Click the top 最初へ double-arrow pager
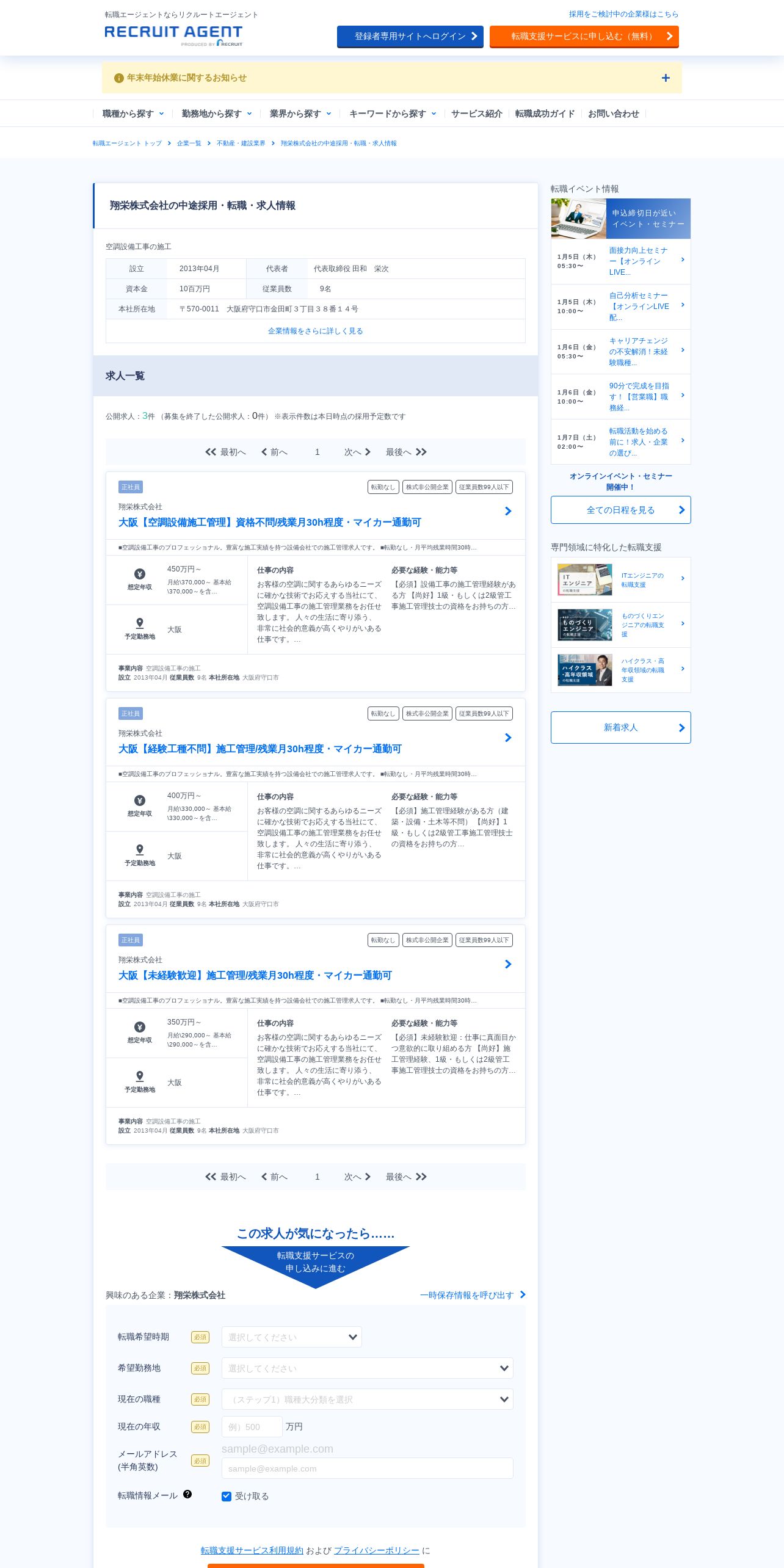784x1568 pixels. (225, 452)
